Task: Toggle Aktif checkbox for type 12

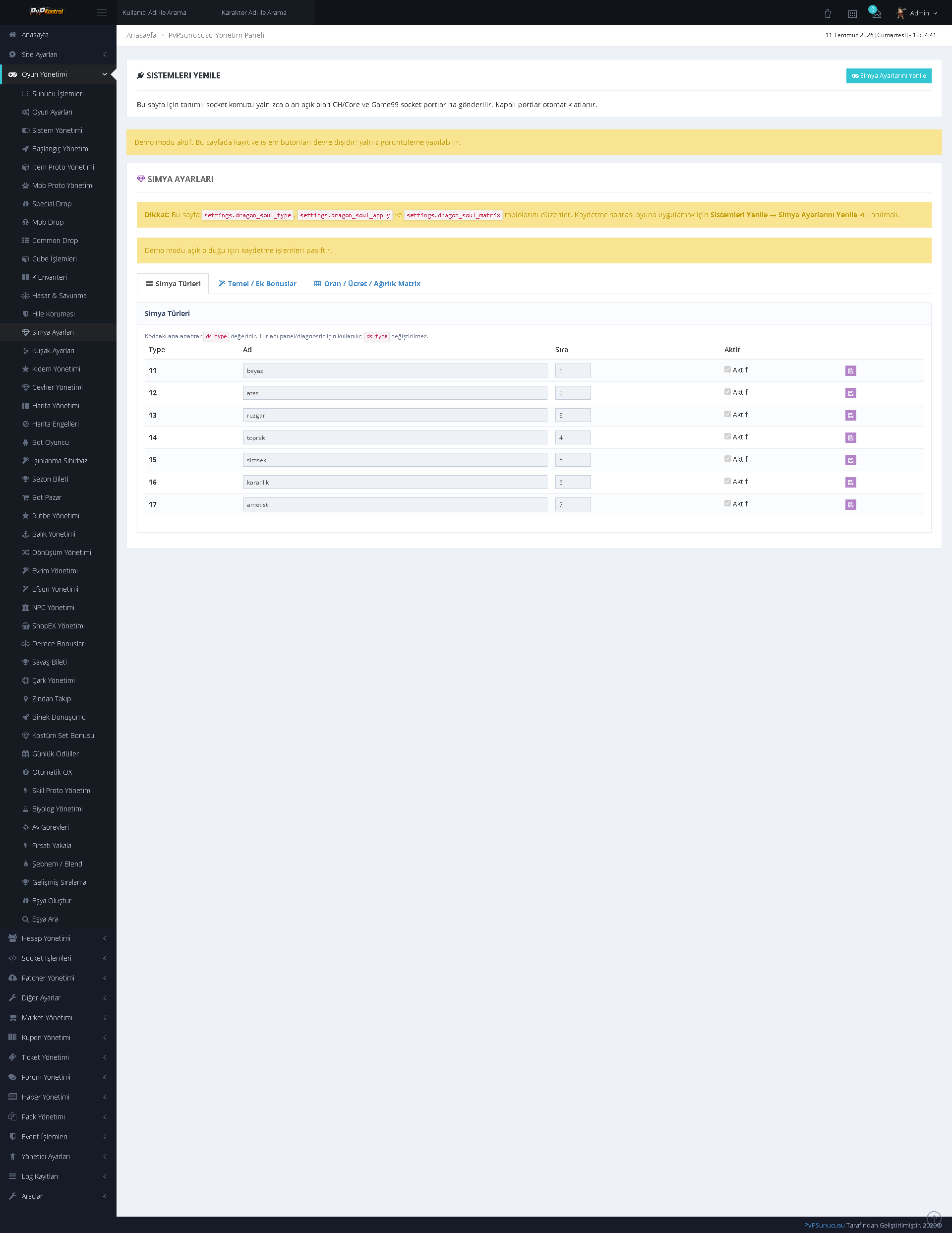Action: coord(727,392)
